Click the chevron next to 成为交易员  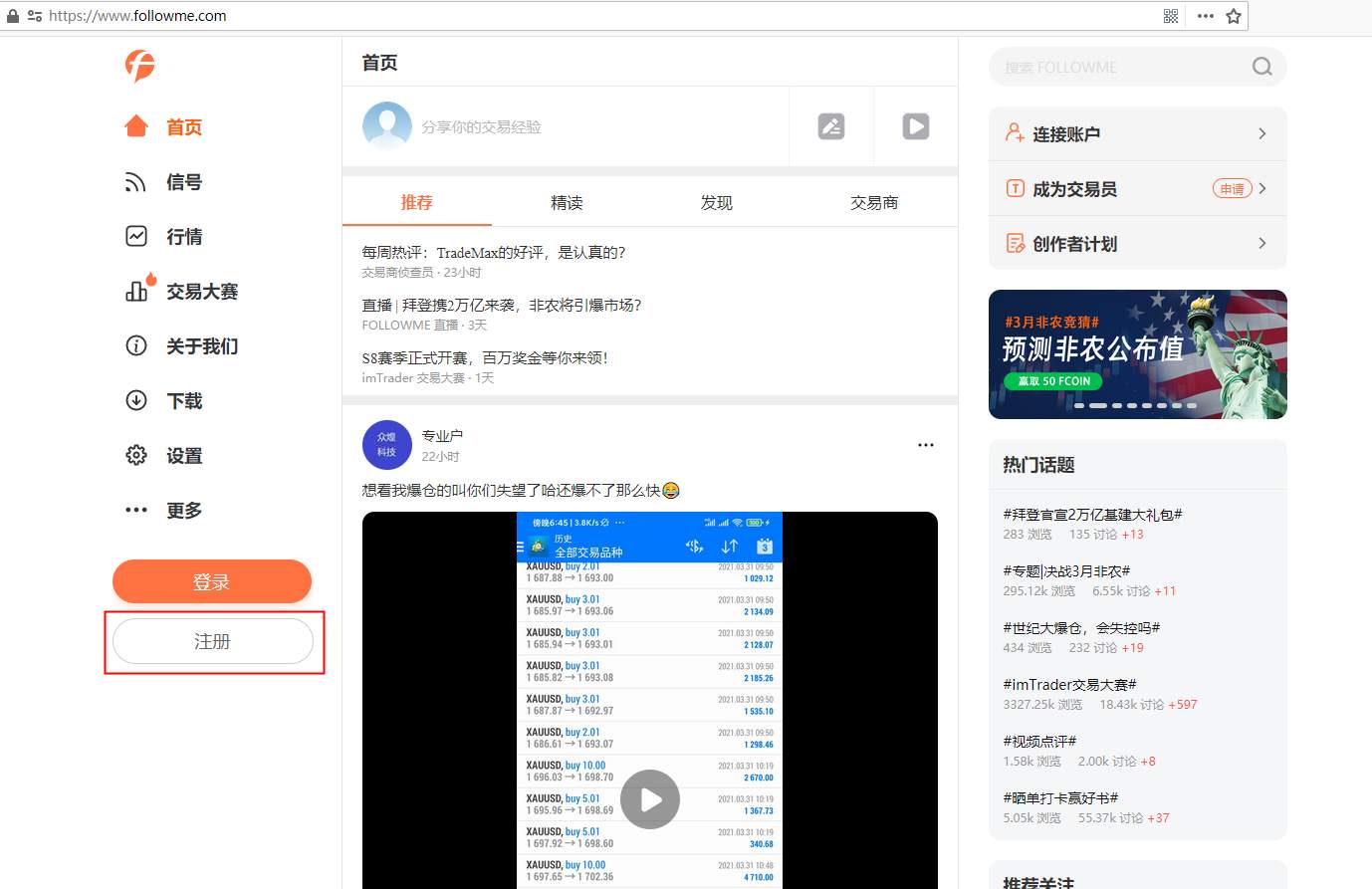click(x=1262, y=188)
